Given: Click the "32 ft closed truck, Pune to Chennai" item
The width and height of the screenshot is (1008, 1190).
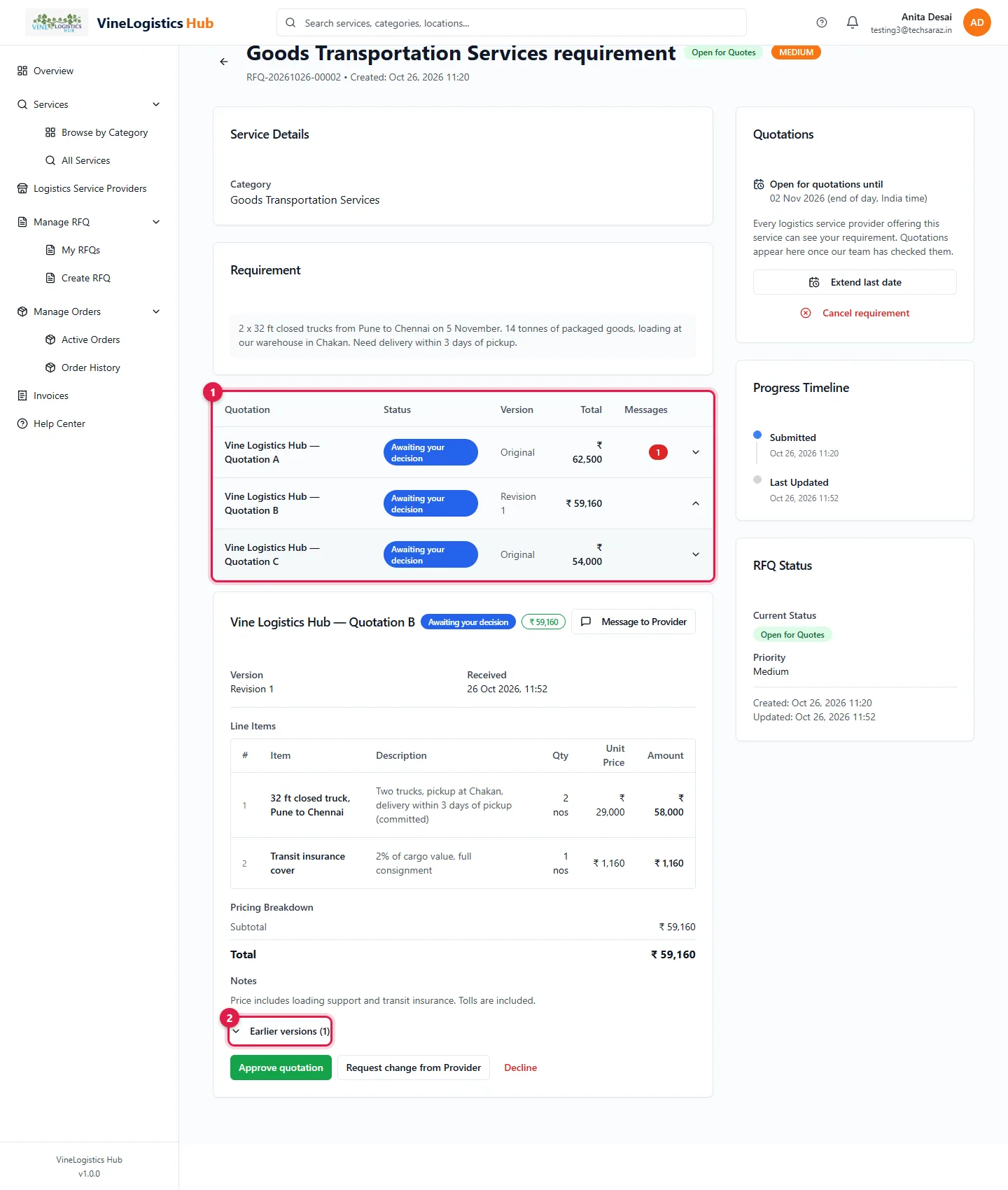Looking at the screenshot, I should tap(310, 805).
